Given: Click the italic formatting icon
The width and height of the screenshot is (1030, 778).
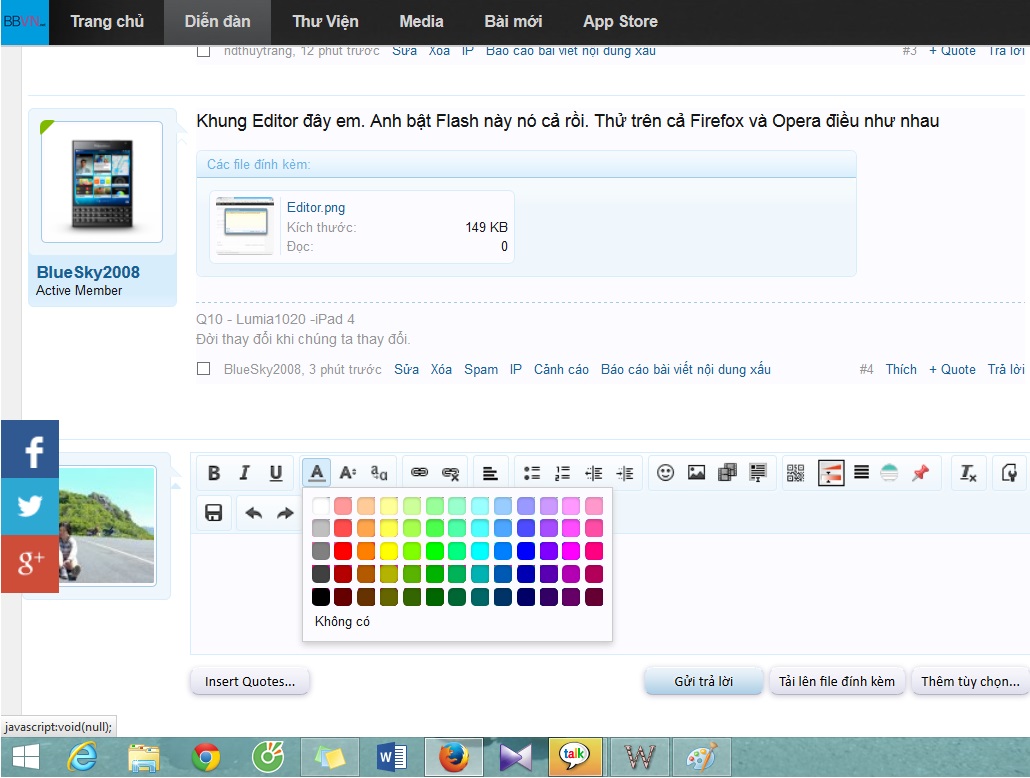Looking at the screenshot, I should point(244,473).
